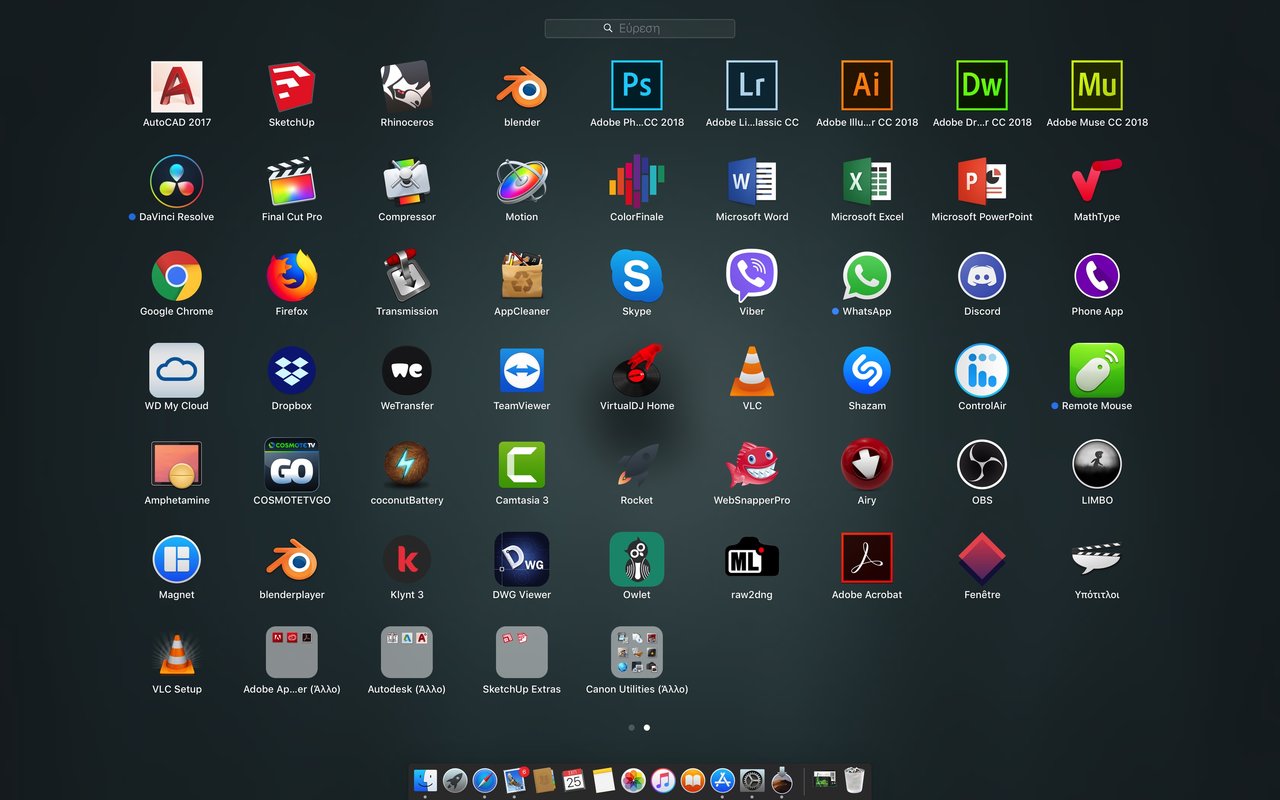Viewport: 1280px width, 800px height.
Task: Launch SketchUp
Action: click(x=292, y=87)
